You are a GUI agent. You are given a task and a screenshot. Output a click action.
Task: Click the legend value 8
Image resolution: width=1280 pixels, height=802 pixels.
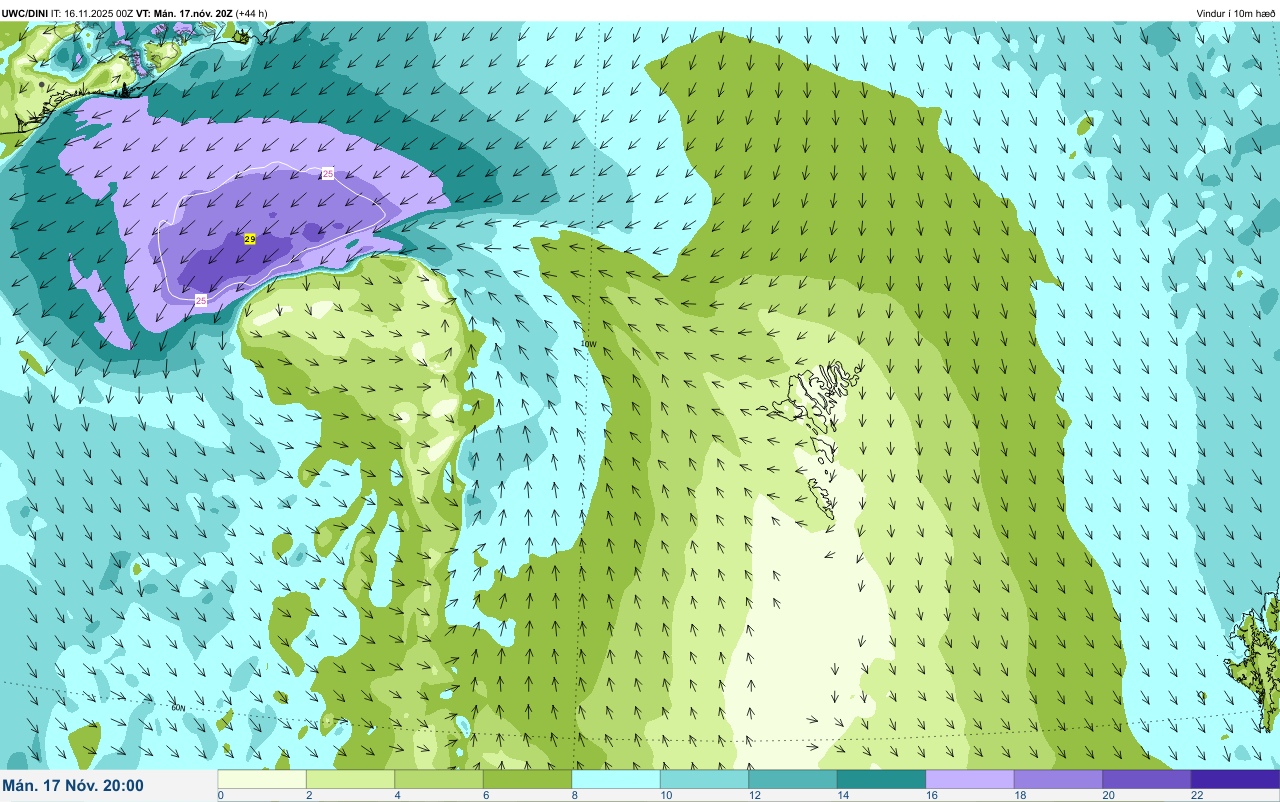(575, 795)
